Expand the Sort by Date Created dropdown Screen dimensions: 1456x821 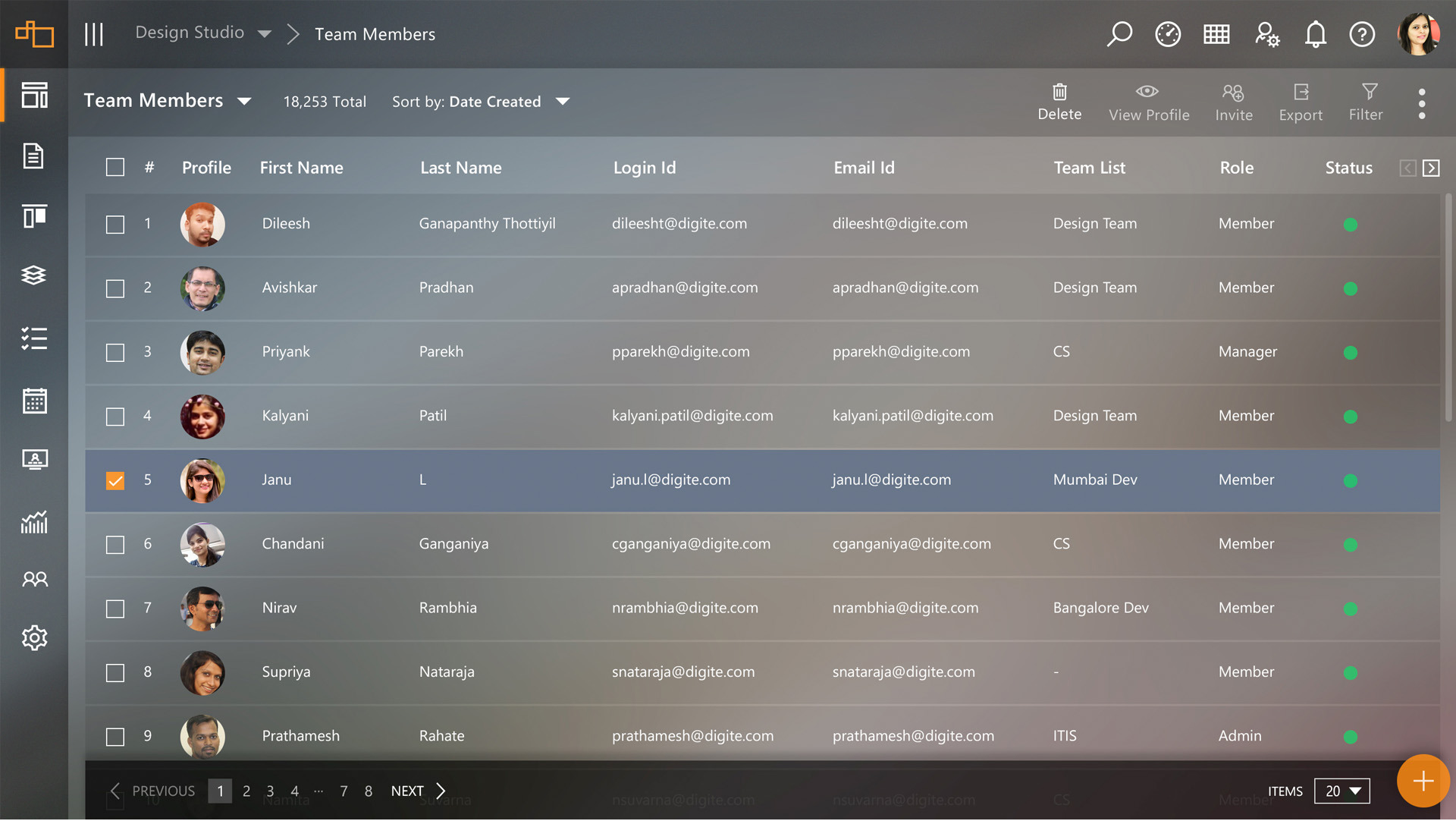562,102
